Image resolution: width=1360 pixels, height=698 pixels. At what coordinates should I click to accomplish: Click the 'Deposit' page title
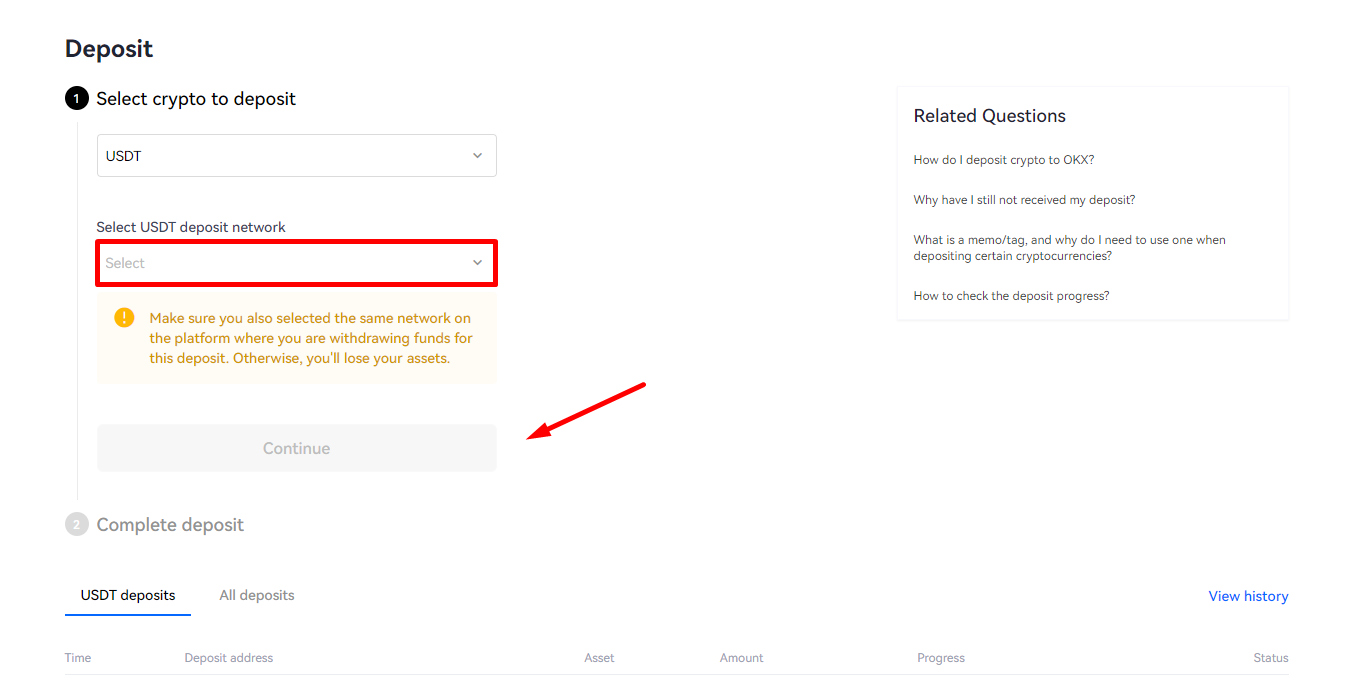109,48
